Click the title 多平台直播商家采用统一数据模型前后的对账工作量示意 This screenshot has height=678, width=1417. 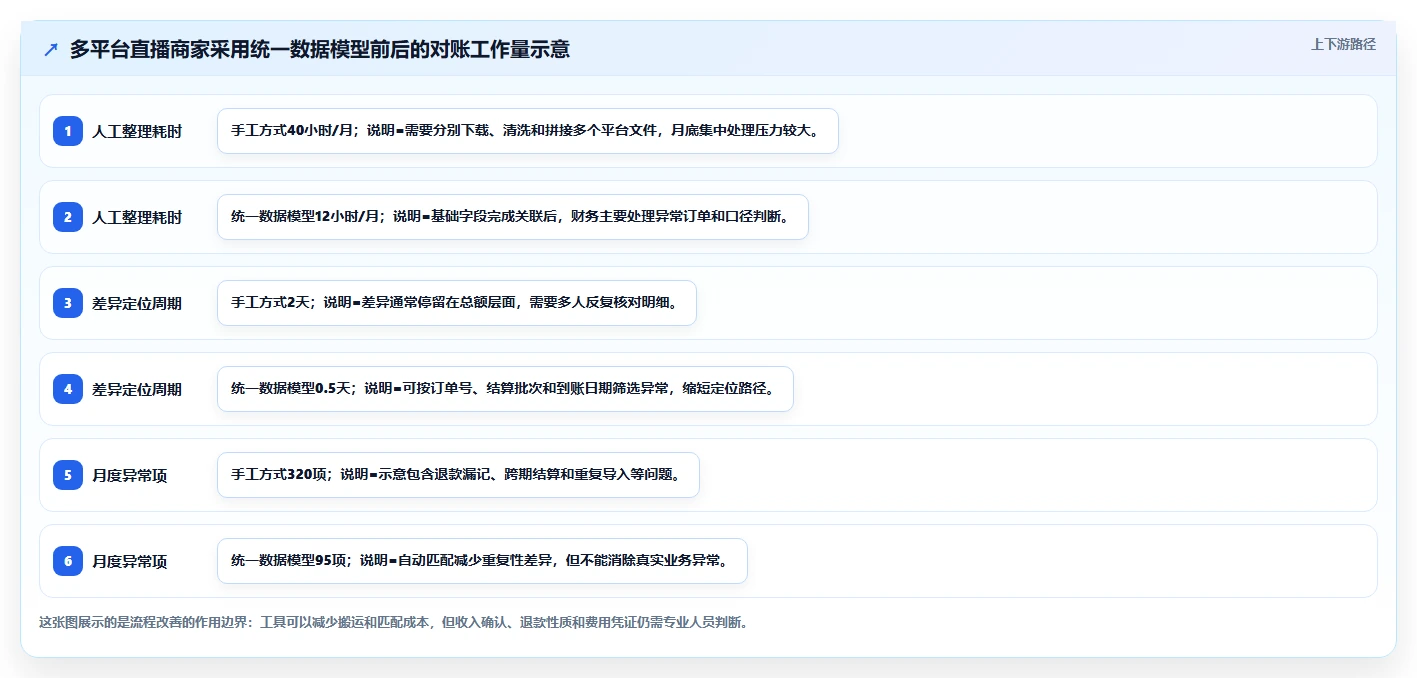[319, 49]
